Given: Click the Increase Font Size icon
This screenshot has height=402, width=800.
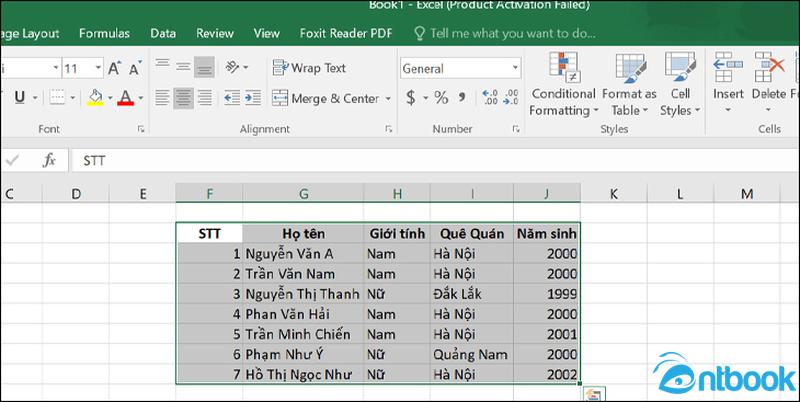Looking at the screenshot, I should click(114, 68).
